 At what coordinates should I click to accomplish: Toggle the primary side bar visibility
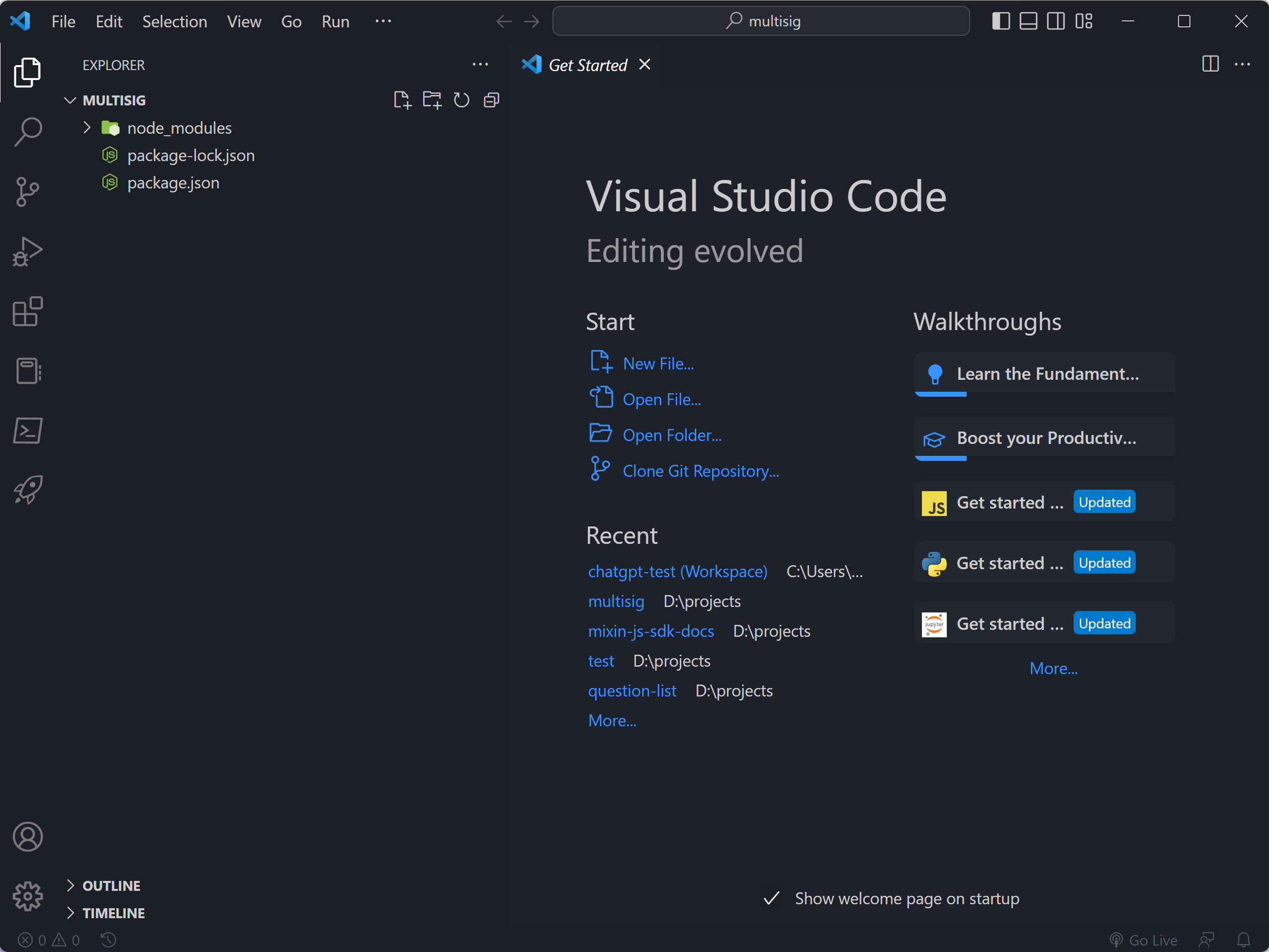(1000, 21)
